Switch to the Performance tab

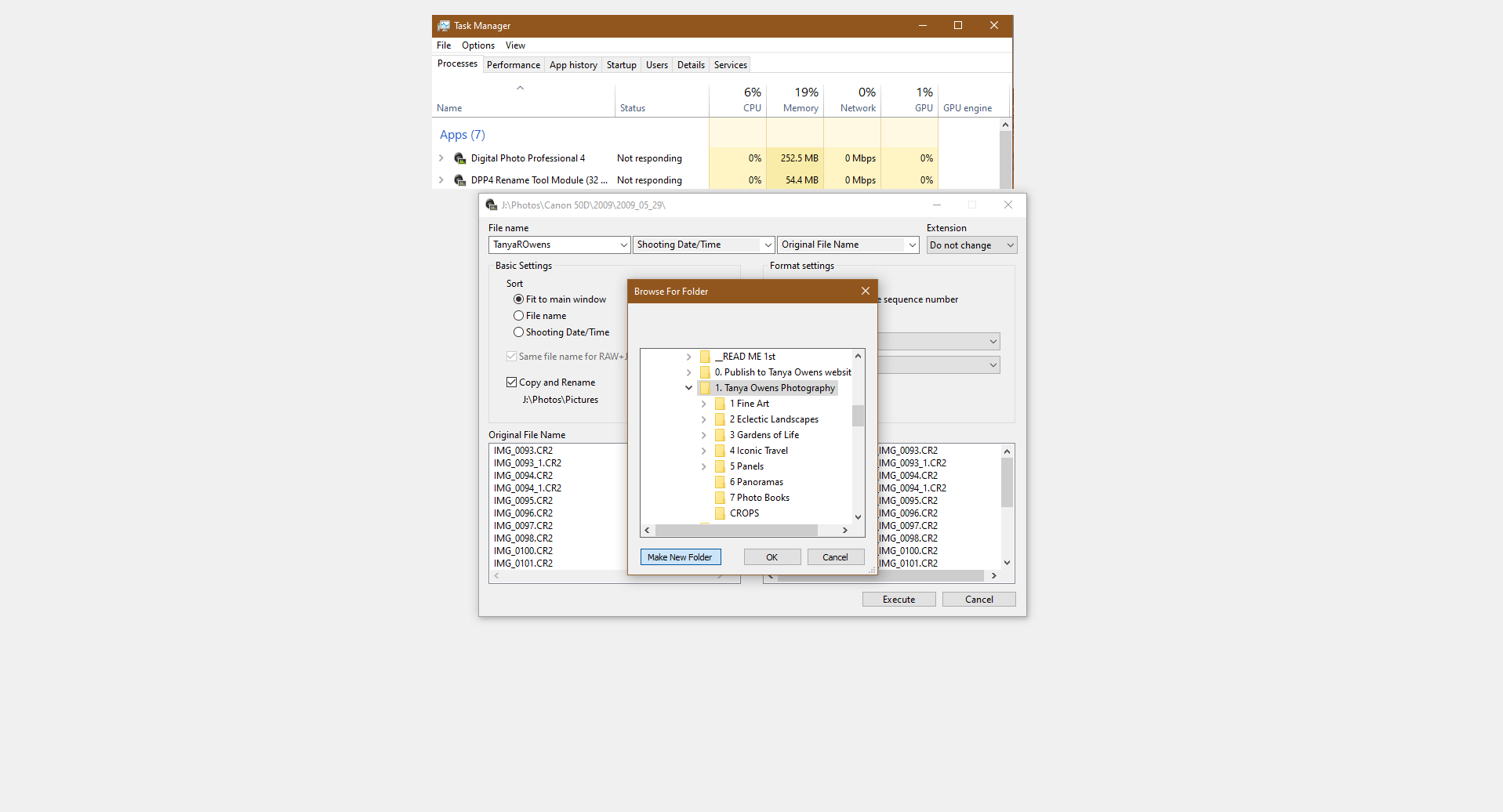(x=513, y=65)
